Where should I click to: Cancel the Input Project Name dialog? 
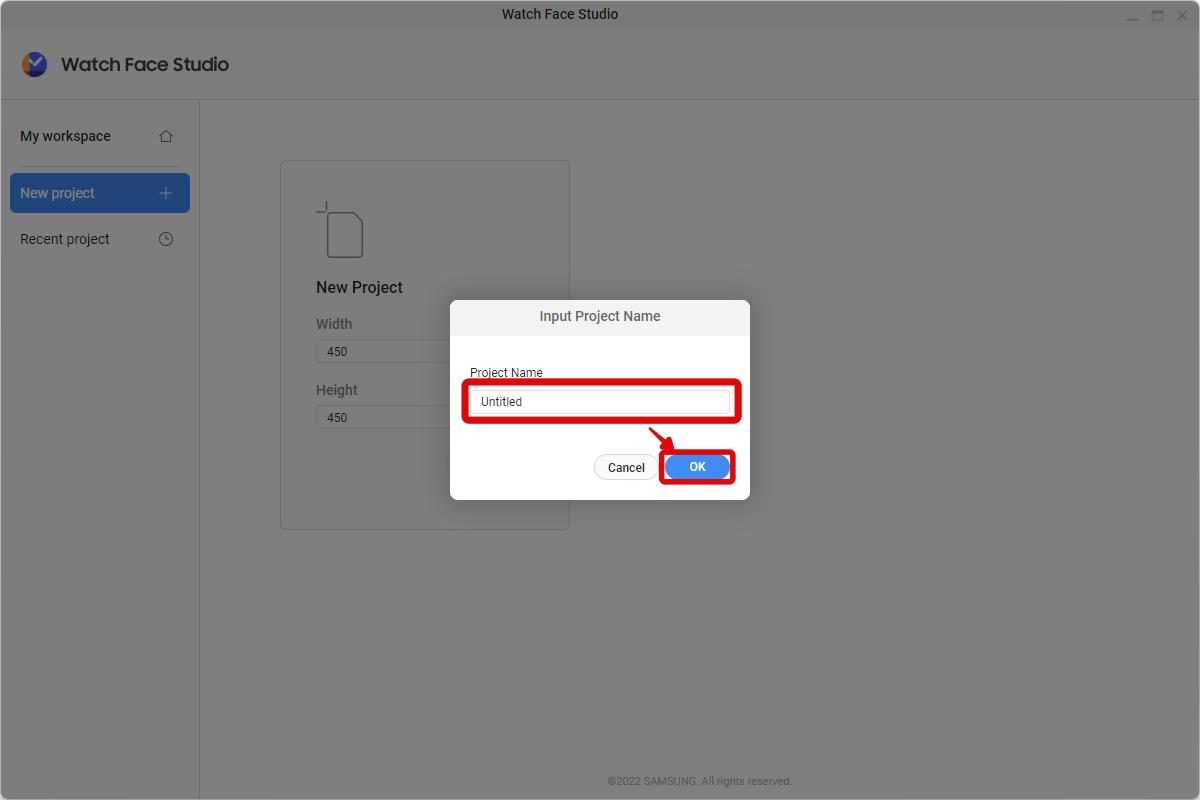point(626,467)
